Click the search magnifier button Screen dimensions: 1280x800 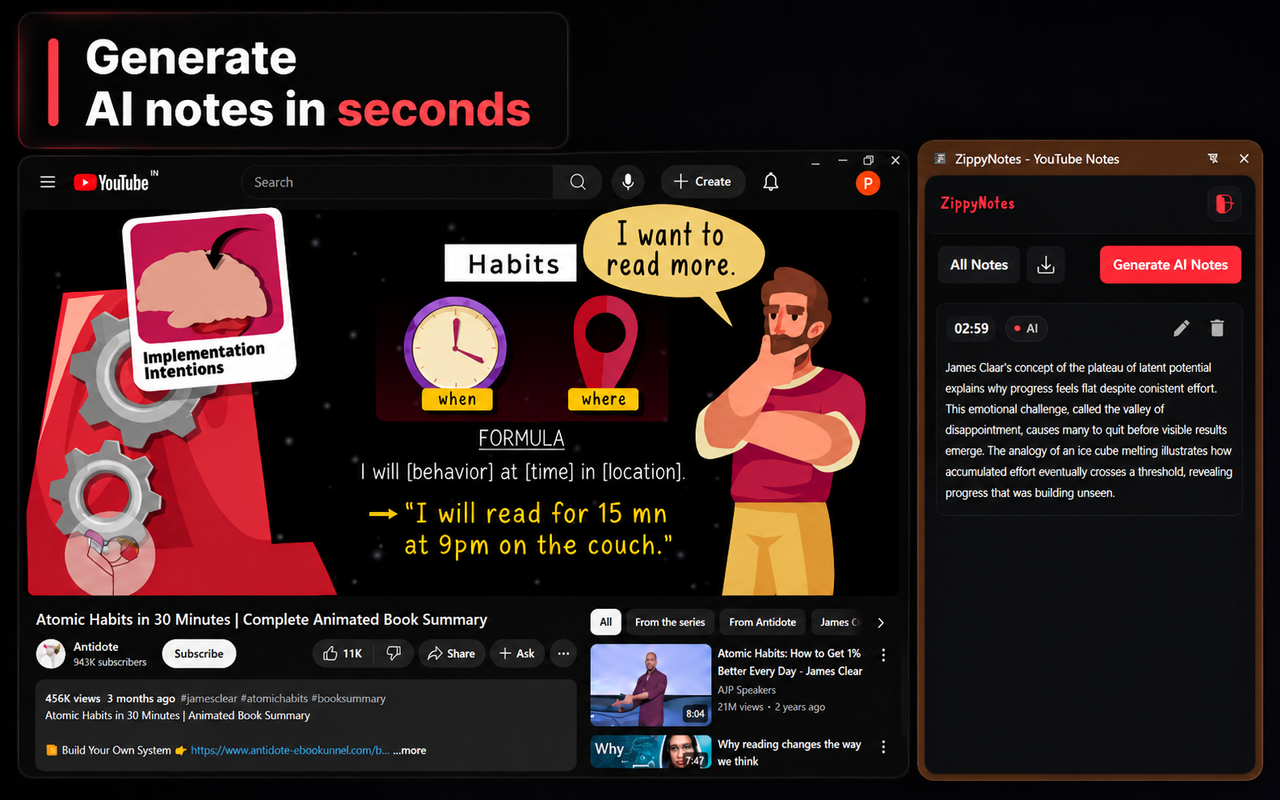point(577,182)
